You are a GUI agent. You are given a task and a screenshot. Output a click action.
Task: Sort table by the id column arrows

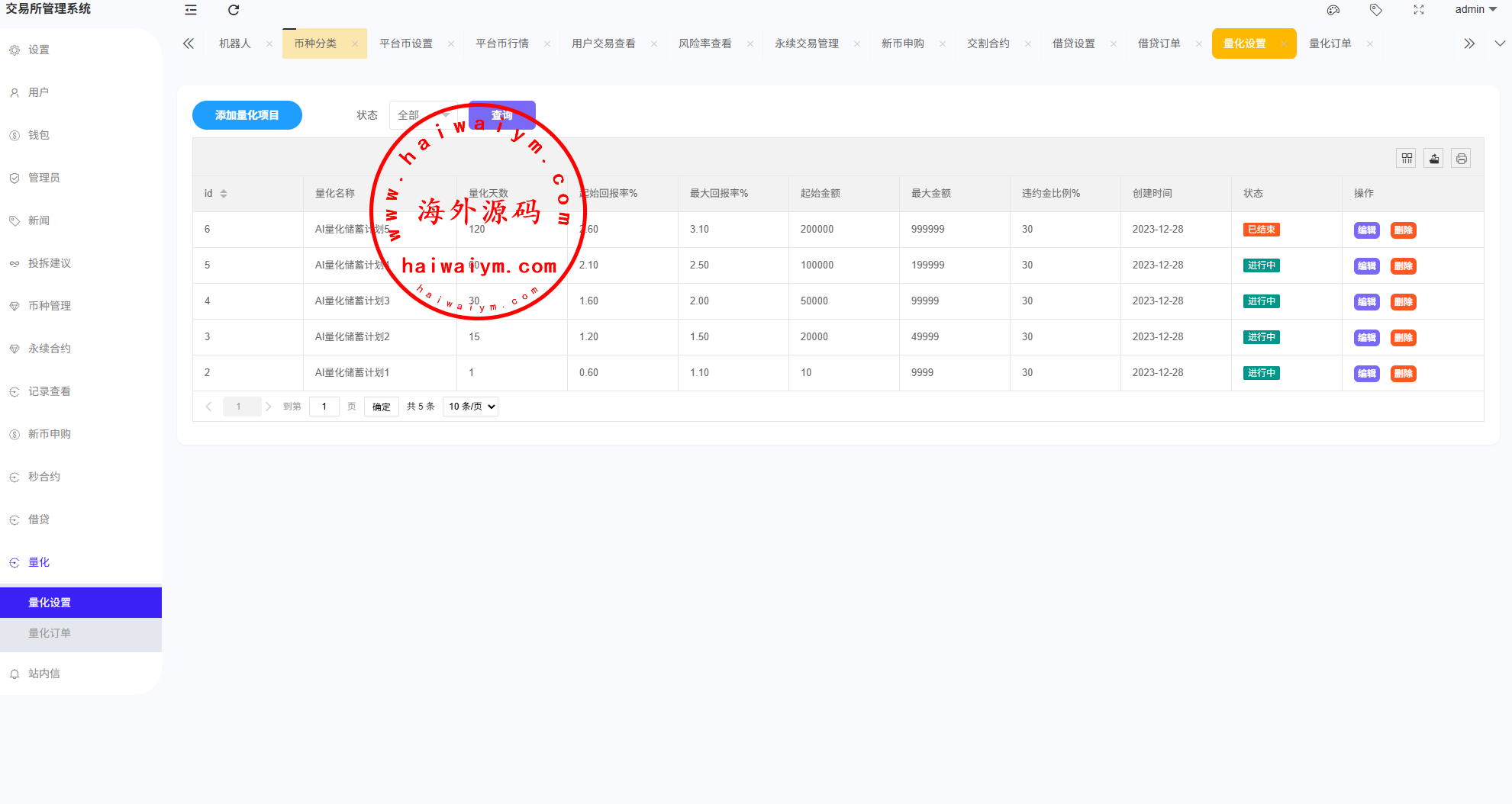click(224, 194)
